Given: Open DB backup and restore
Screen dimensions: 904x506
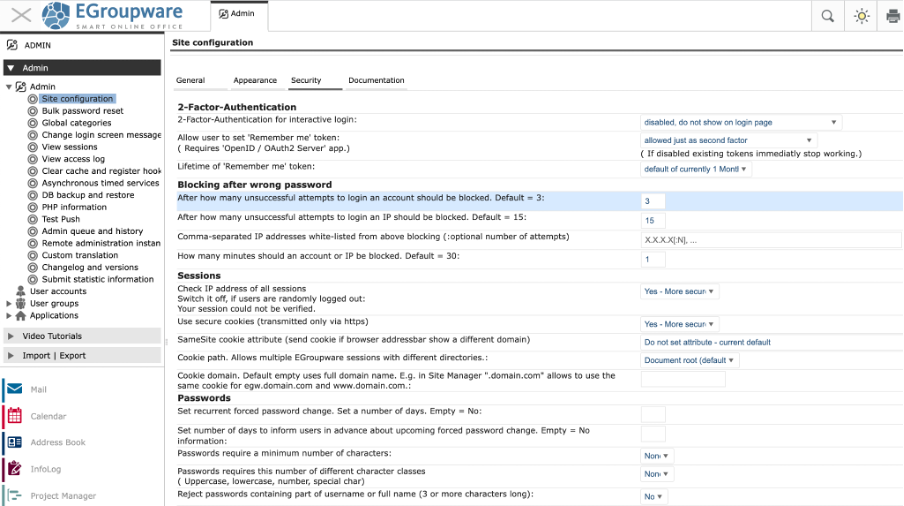Looking at the screenshot, I should (x=88, y=195).
